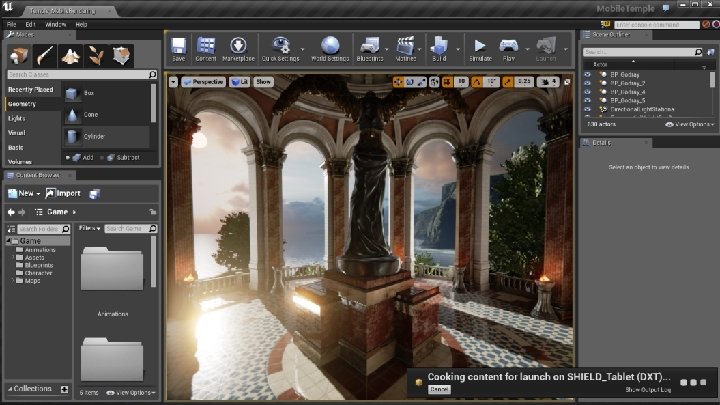The height and width of the screenshot is (405, 720).
Task: Select the Geometry category tab
Action: point(33,104)
